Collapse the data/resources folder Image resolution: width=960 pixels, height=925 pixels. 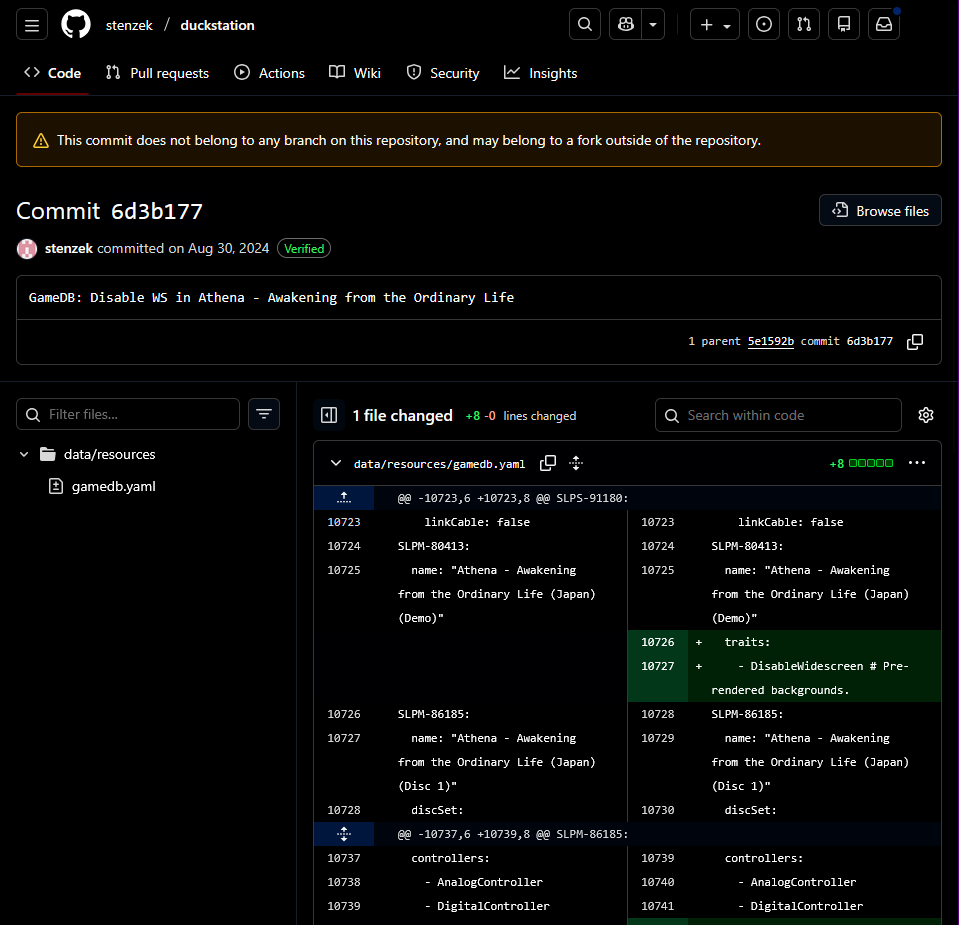24,454
